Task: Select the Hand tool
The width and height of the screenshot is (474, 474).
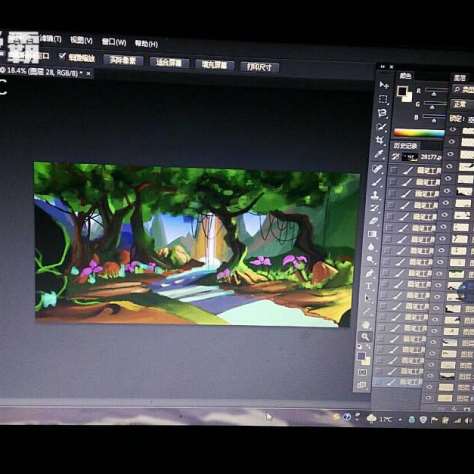Action: [366, 324]
